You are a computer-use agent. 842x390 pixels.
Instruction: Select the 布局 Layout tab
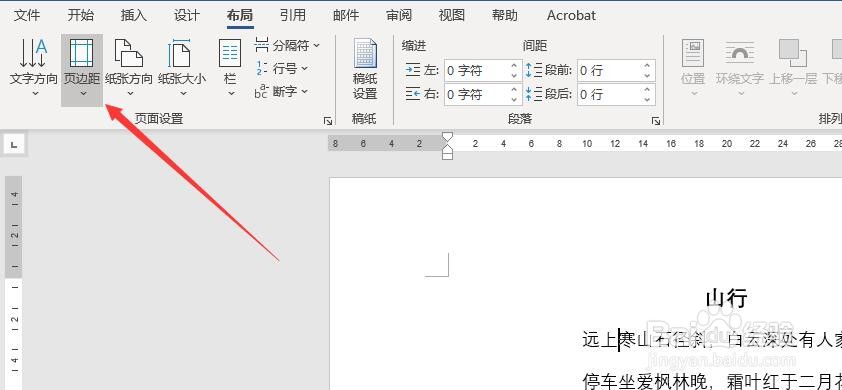coord(240,16)
